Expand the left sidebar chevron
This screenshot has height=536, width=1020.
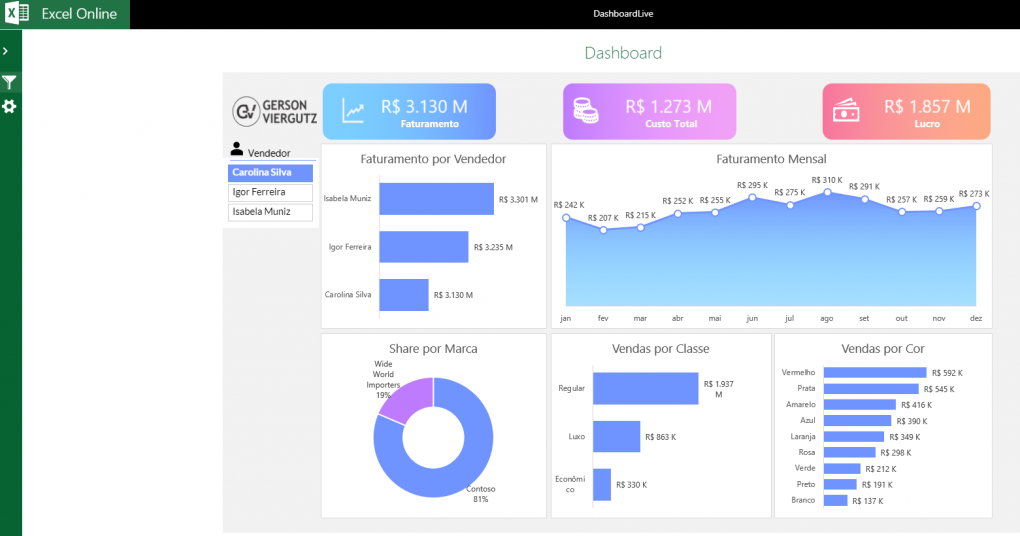tap(6, 51)
